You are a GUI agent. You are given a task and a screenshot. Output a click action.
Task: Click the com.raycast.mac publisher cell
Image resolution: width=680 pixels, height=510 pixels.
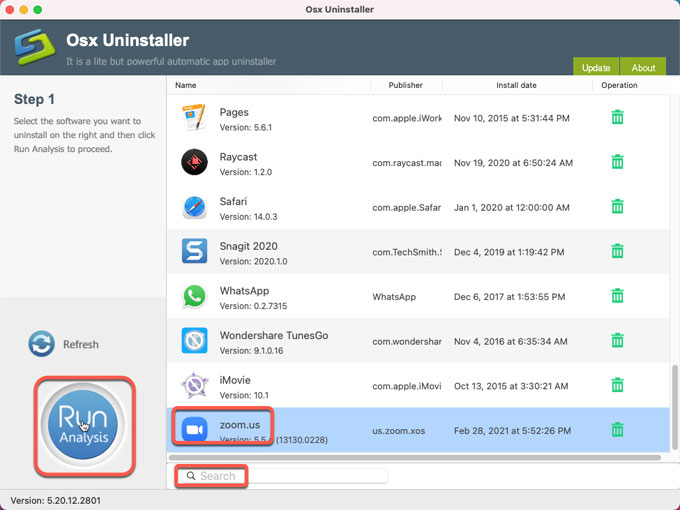(407, 163)
